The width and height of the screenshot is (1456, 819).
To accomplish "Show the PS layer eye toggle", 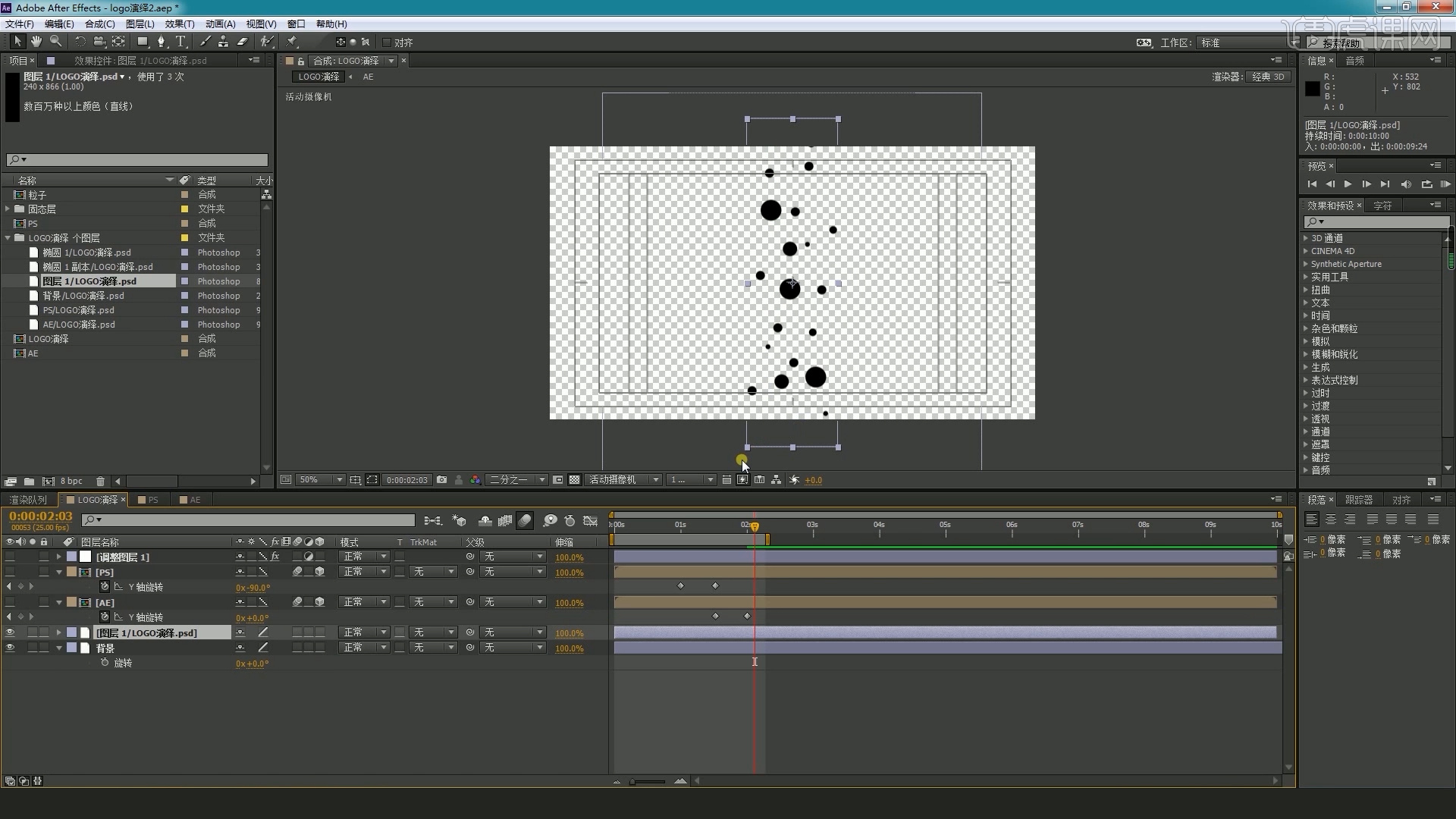I will pos(10,572).
